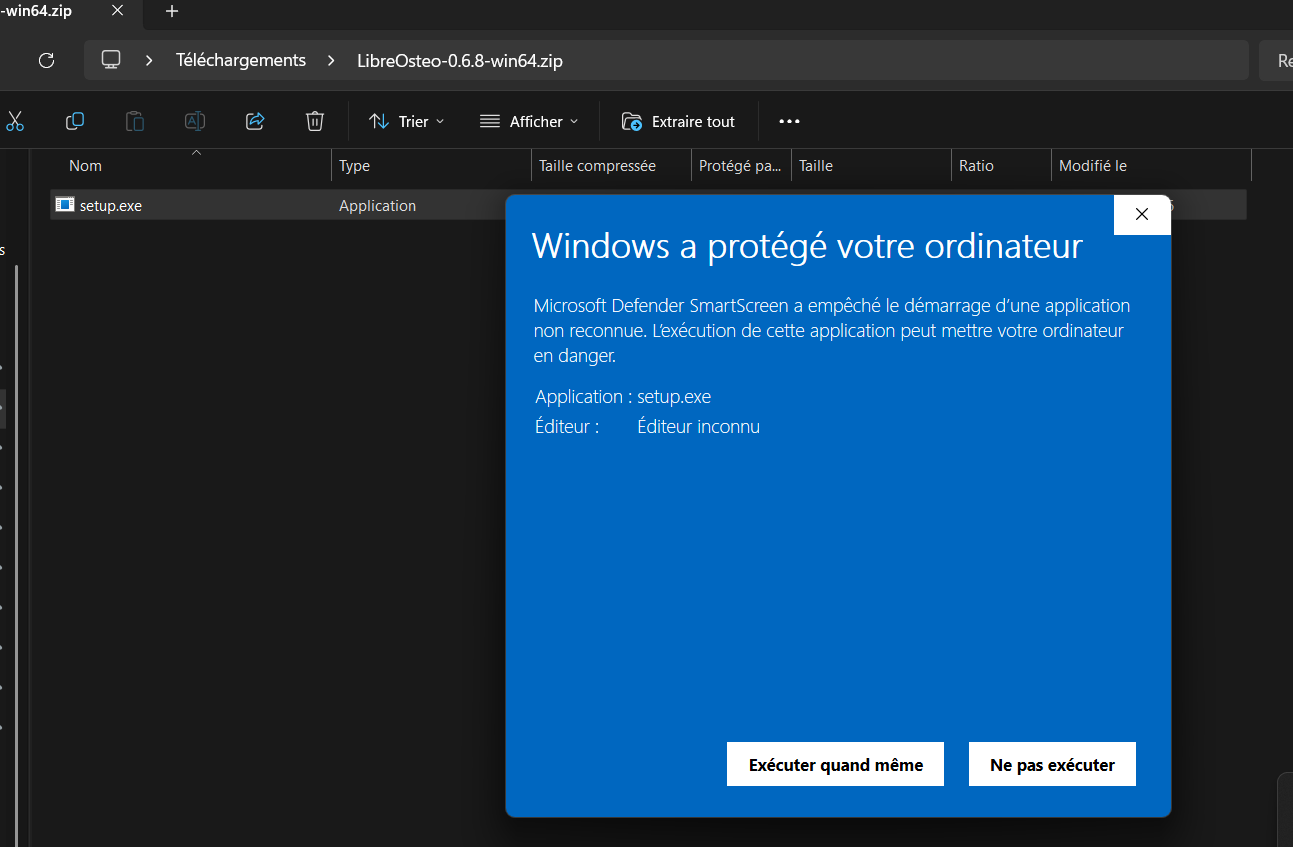This screenshot has height=847, width=1293.
Task: Select Téléchargements in the address bar
Action: [241, 60]
